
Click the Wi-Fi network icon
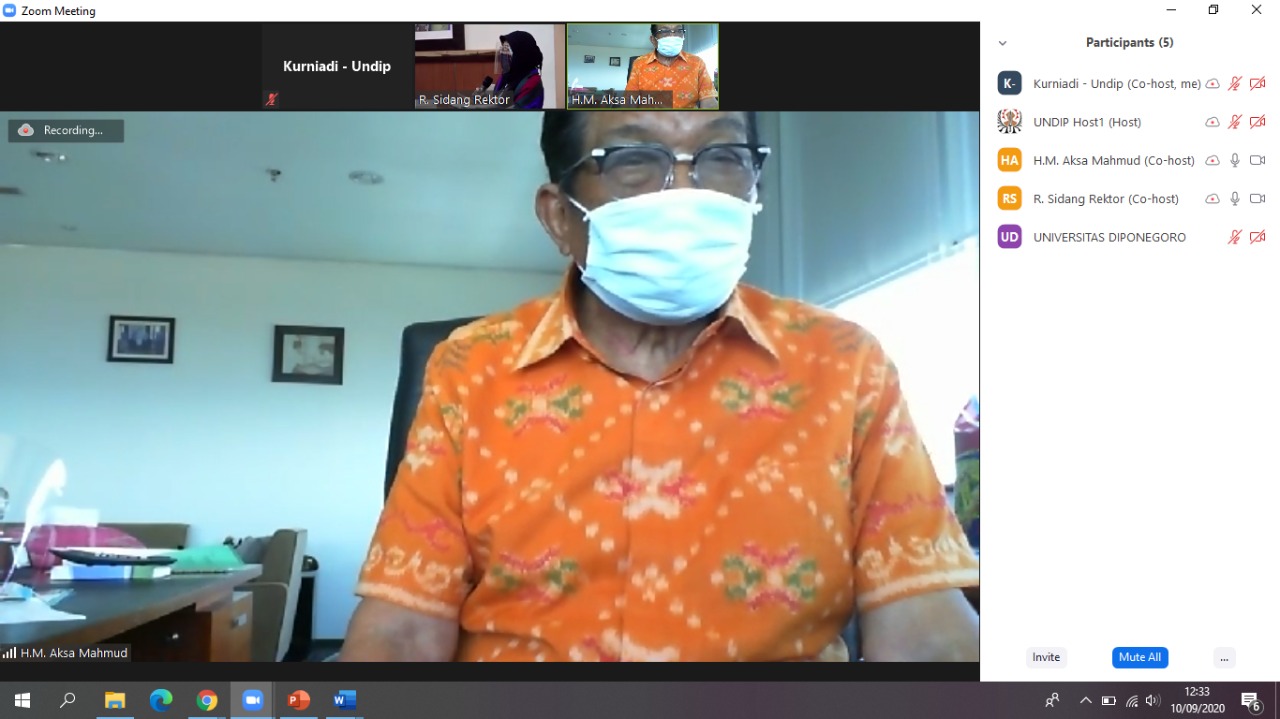click(x=1132, y=701)
